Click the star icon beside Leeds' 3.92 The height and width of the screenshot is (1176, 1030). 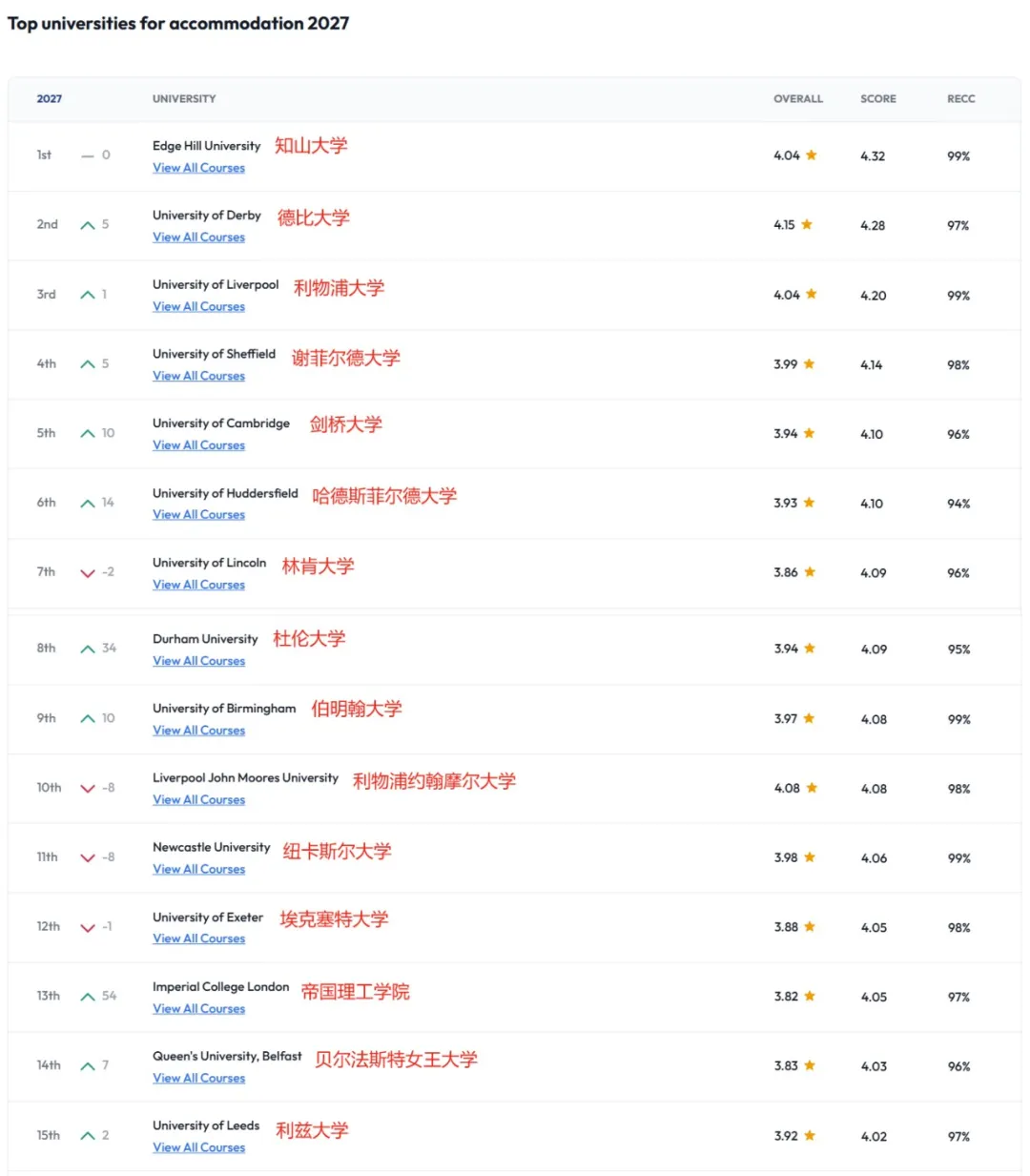coord(810,1135)
